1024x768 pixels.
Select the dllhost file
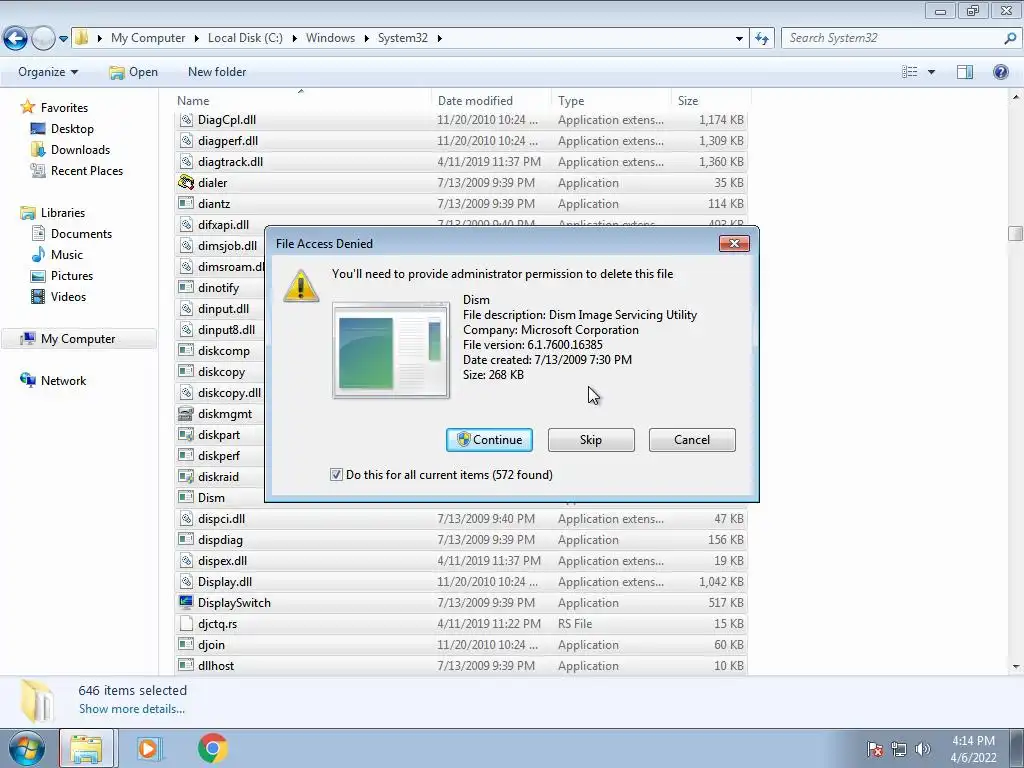[460, 665]
